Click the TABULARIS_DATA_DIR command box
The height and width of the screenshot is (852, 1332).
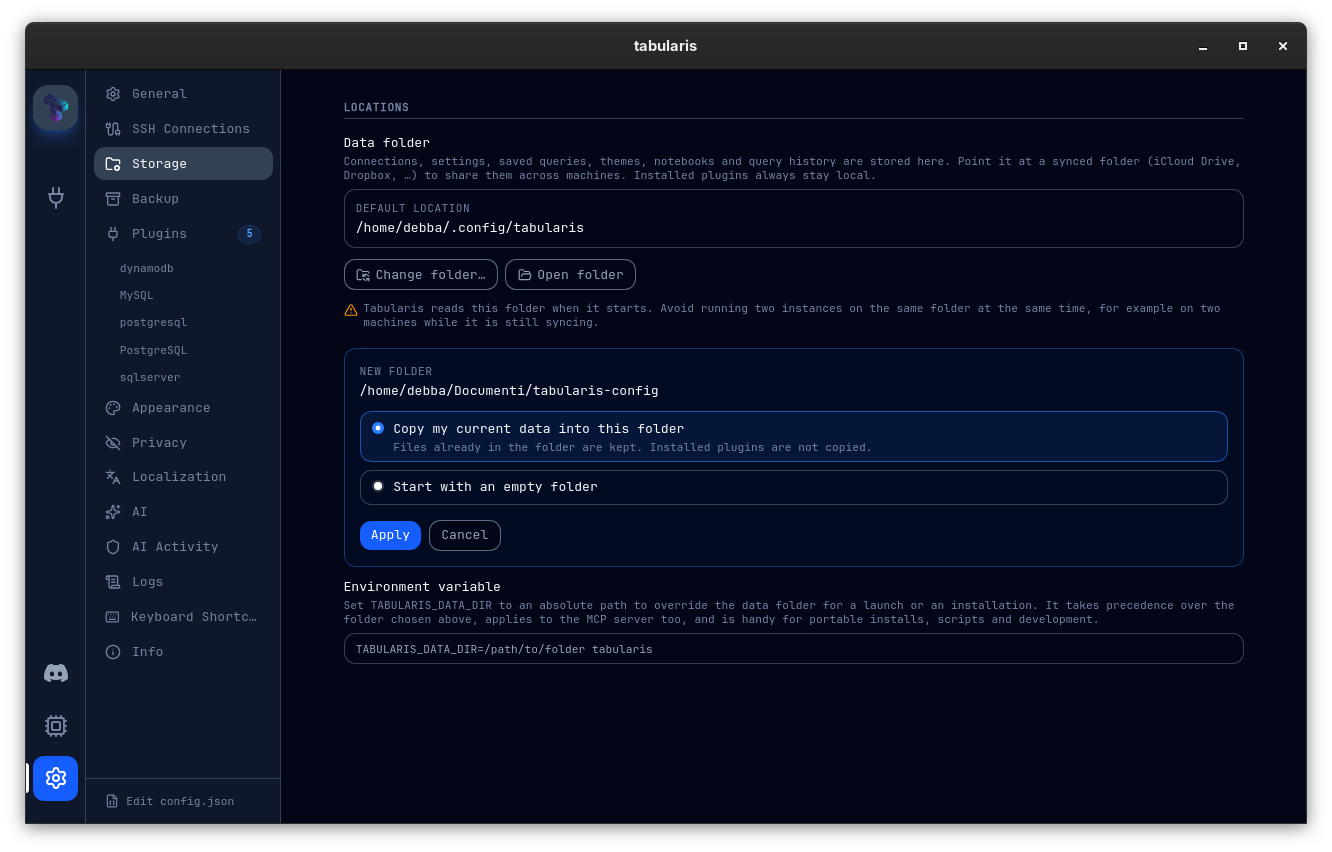click(794, 649)
